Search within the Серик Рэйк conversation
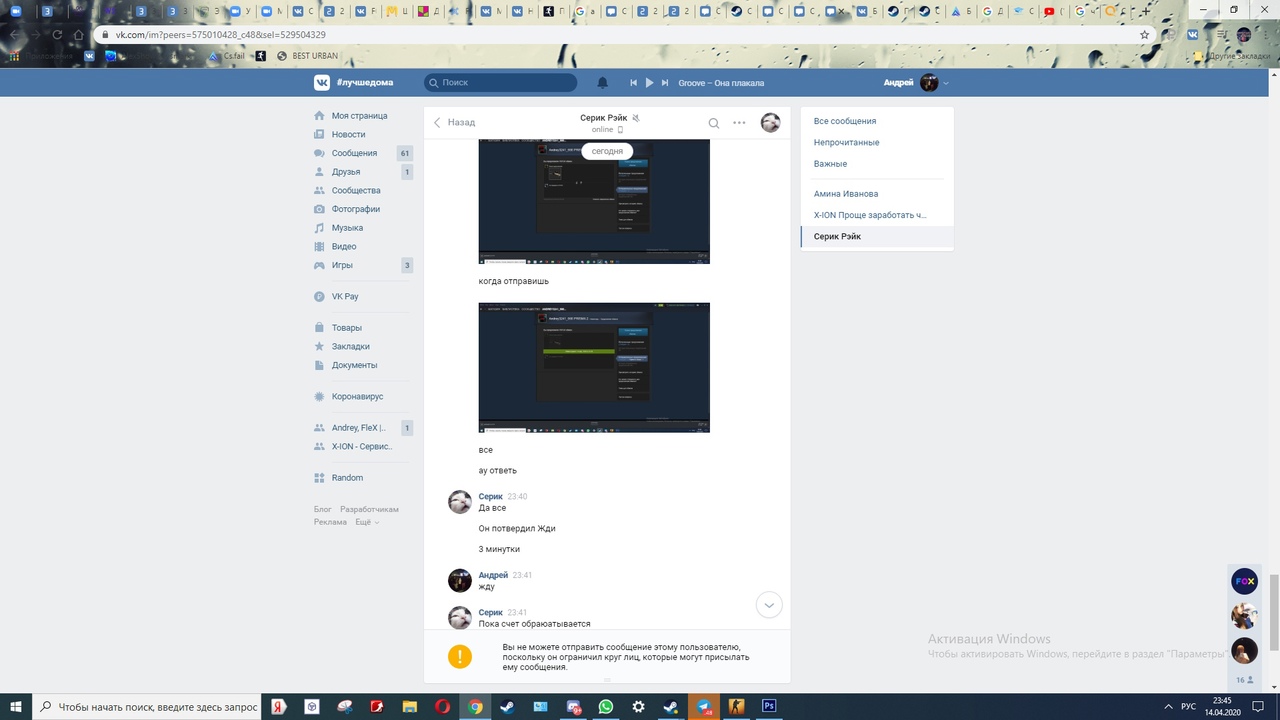This screenshot has height=720, width=1280. pyautogui.click(x=713, y=123)
